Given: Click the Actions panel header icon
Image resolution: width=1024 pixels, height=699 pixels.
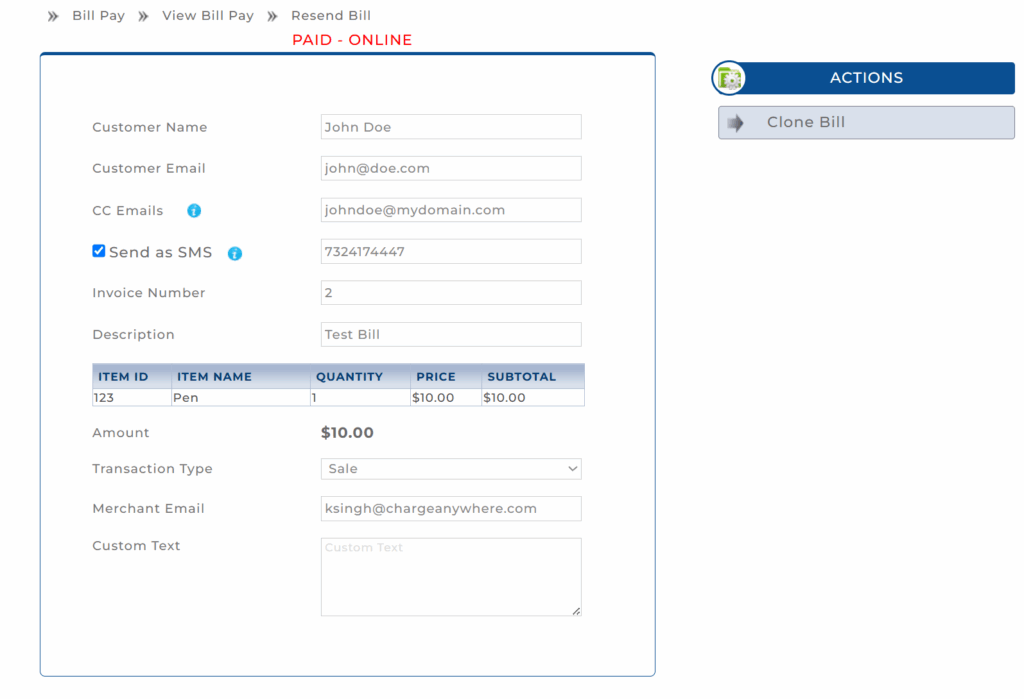Looking at the screenshot, I should 729,78.
